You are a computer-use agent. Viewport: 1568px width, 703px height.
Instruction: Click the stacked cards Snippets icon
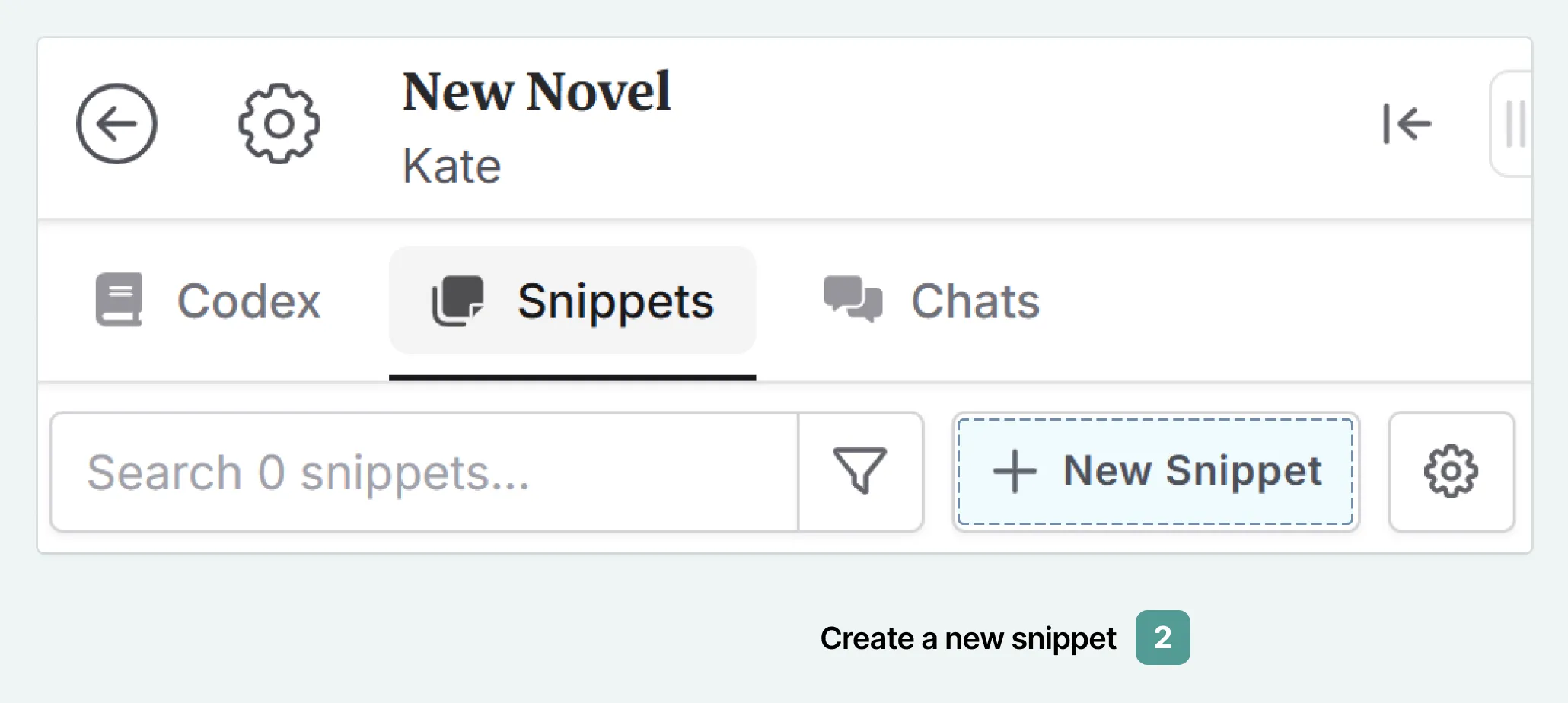(x=457, y=300)
